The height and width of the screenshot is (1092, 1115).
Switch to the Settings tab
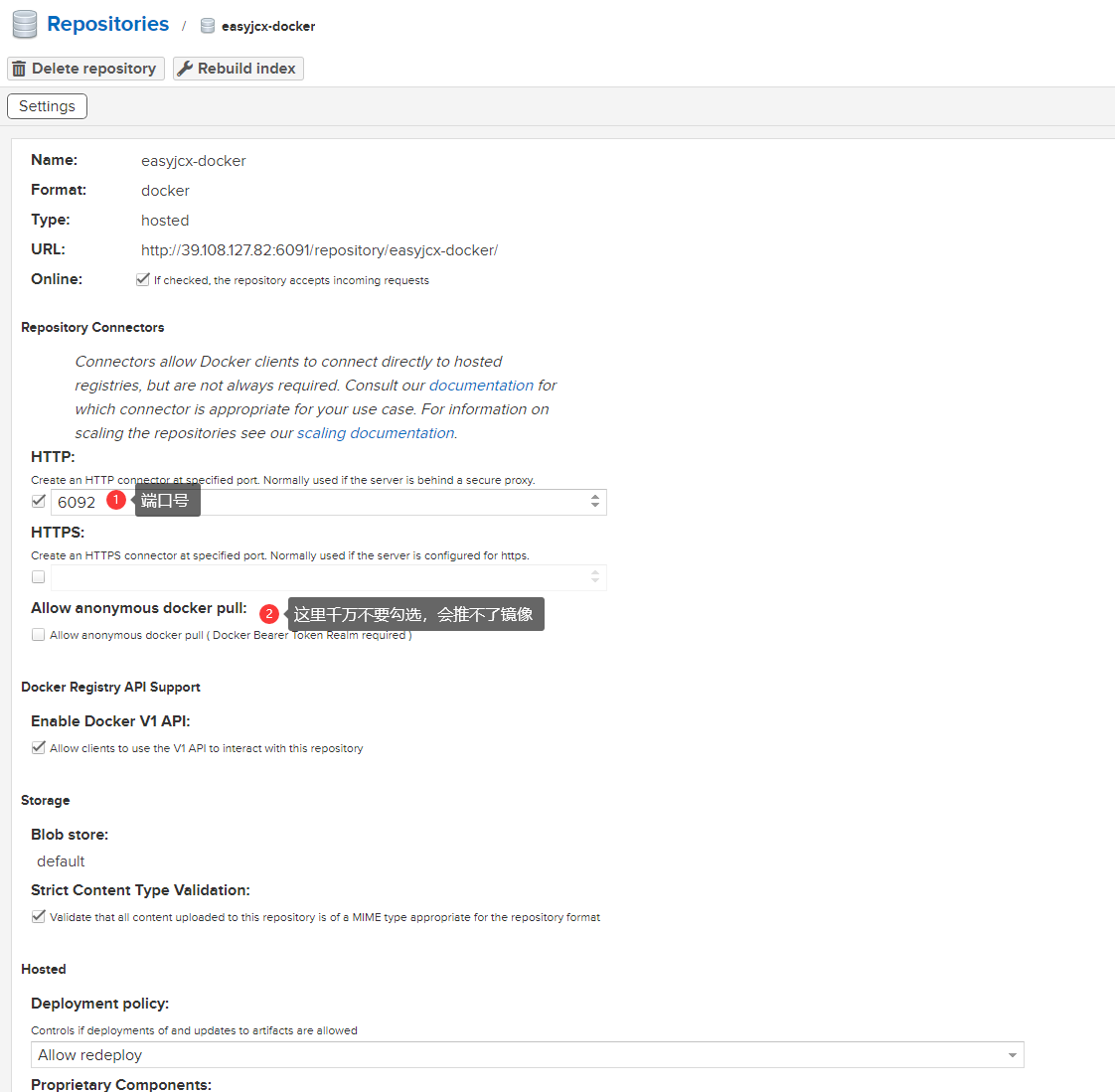tap(47, 106)
